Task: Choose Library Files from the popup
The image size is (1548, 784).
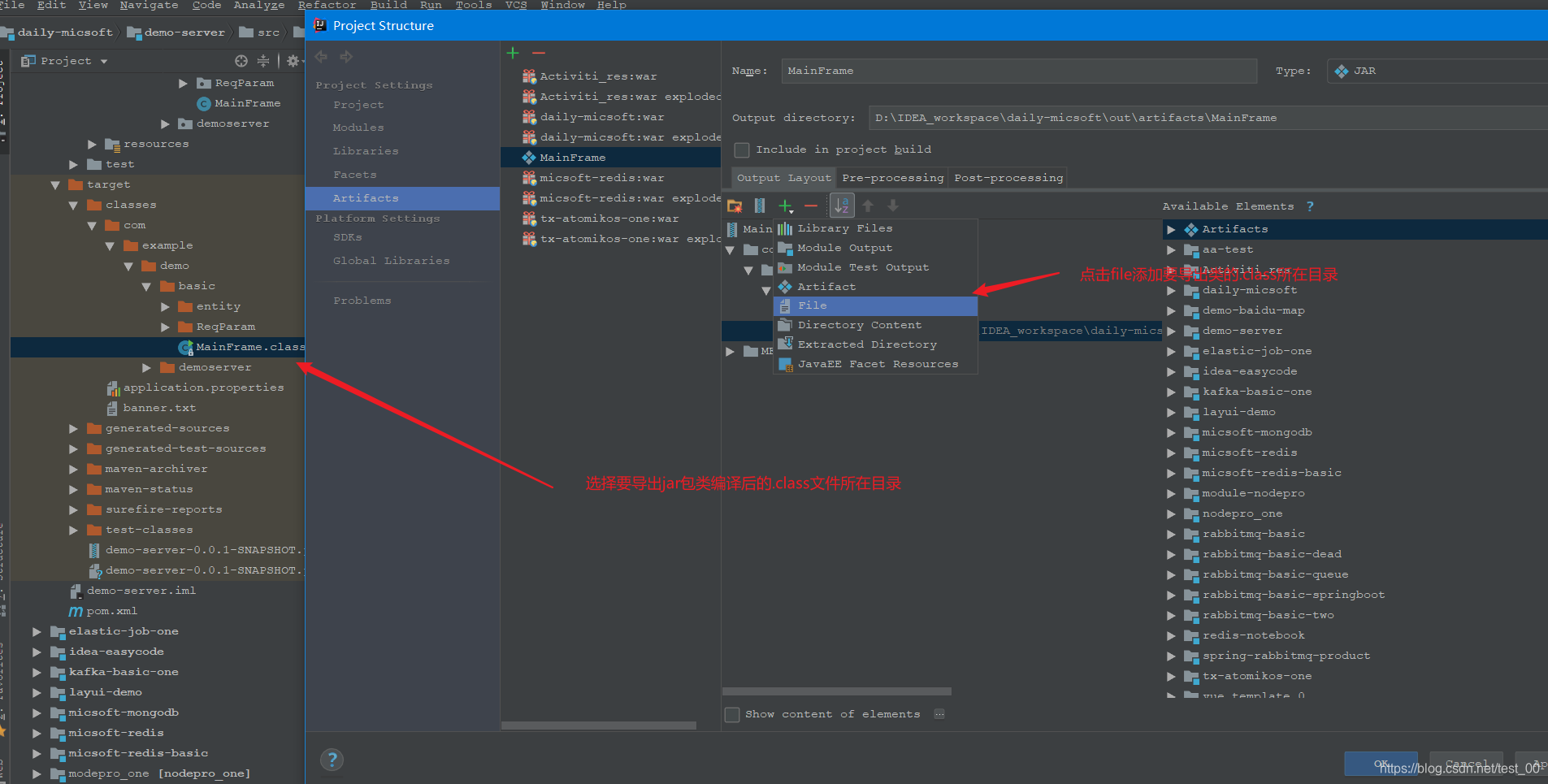Action: (x=875, y=228)
